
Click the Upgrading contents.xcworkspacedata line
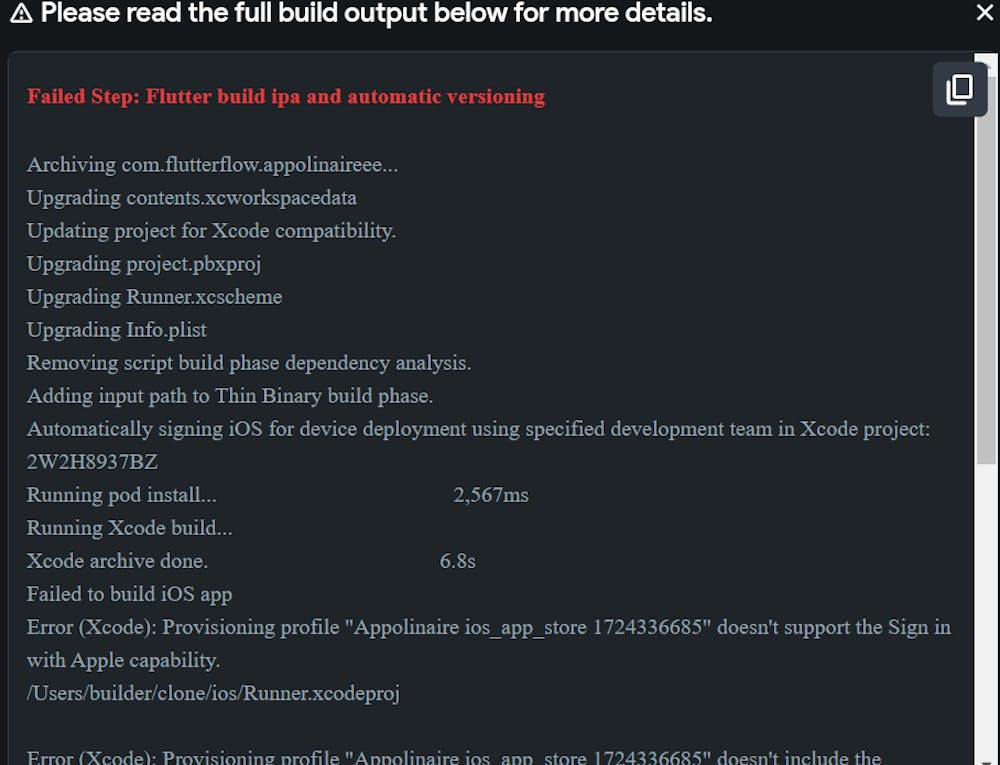[191, 198]
